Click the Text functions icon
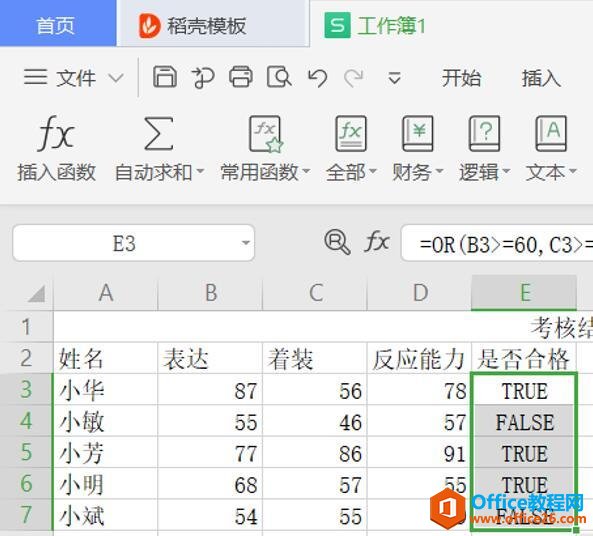The width and height of the screenshot is (593, 536). click(x=551, y=134)
